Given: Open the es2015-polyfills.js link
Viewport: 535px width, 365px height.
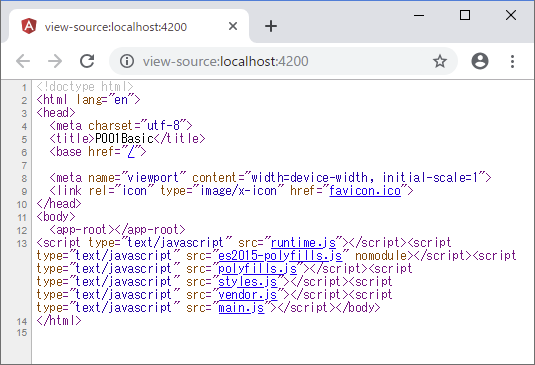Looking at the screenshot, I should [x=280, y=256].
